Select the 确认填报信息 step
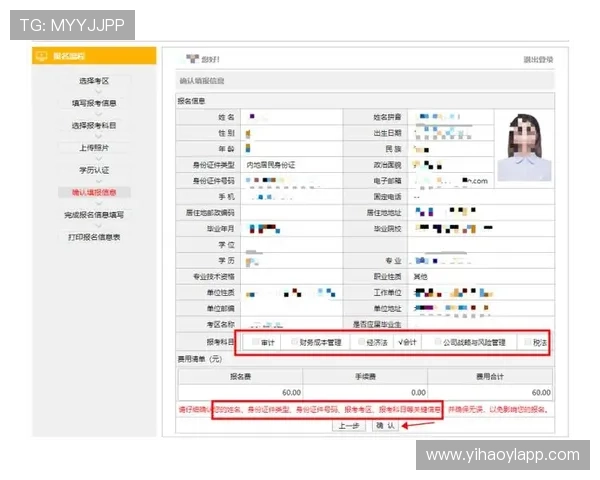This screenshot has height=480, width=600. (x=94, y=192)
